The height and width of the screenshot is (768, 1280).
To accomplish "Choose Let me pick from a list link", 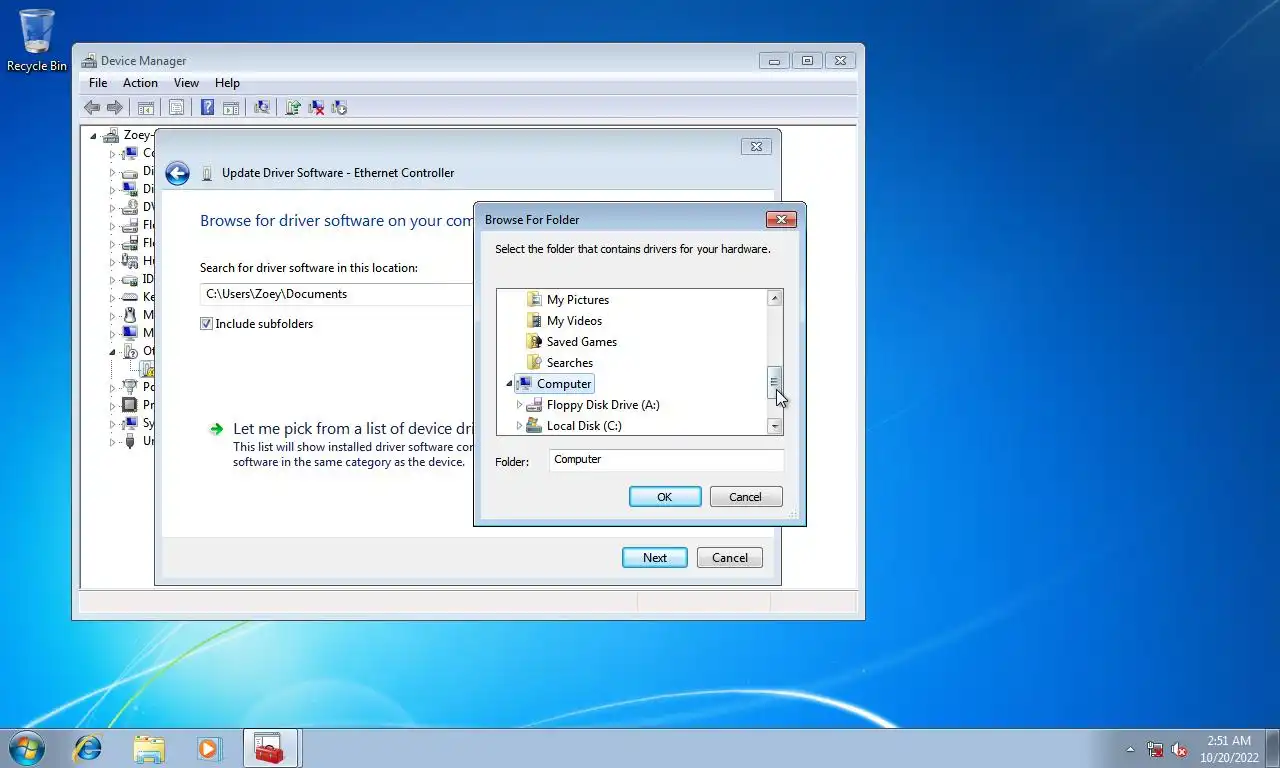I will pyautogui.click(x=352, y=429).
